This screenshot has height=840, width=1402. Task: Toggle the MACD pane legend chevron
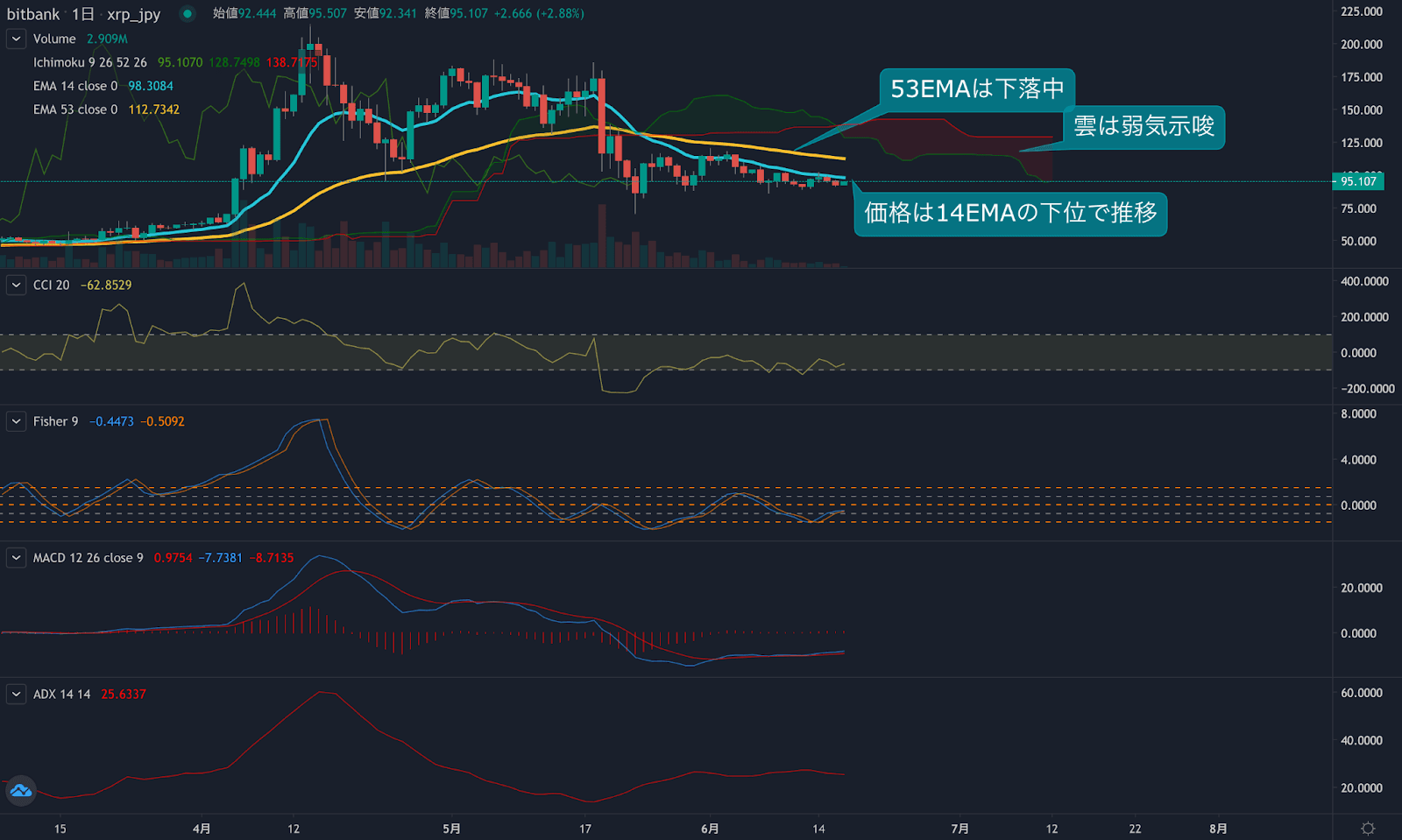16,558
